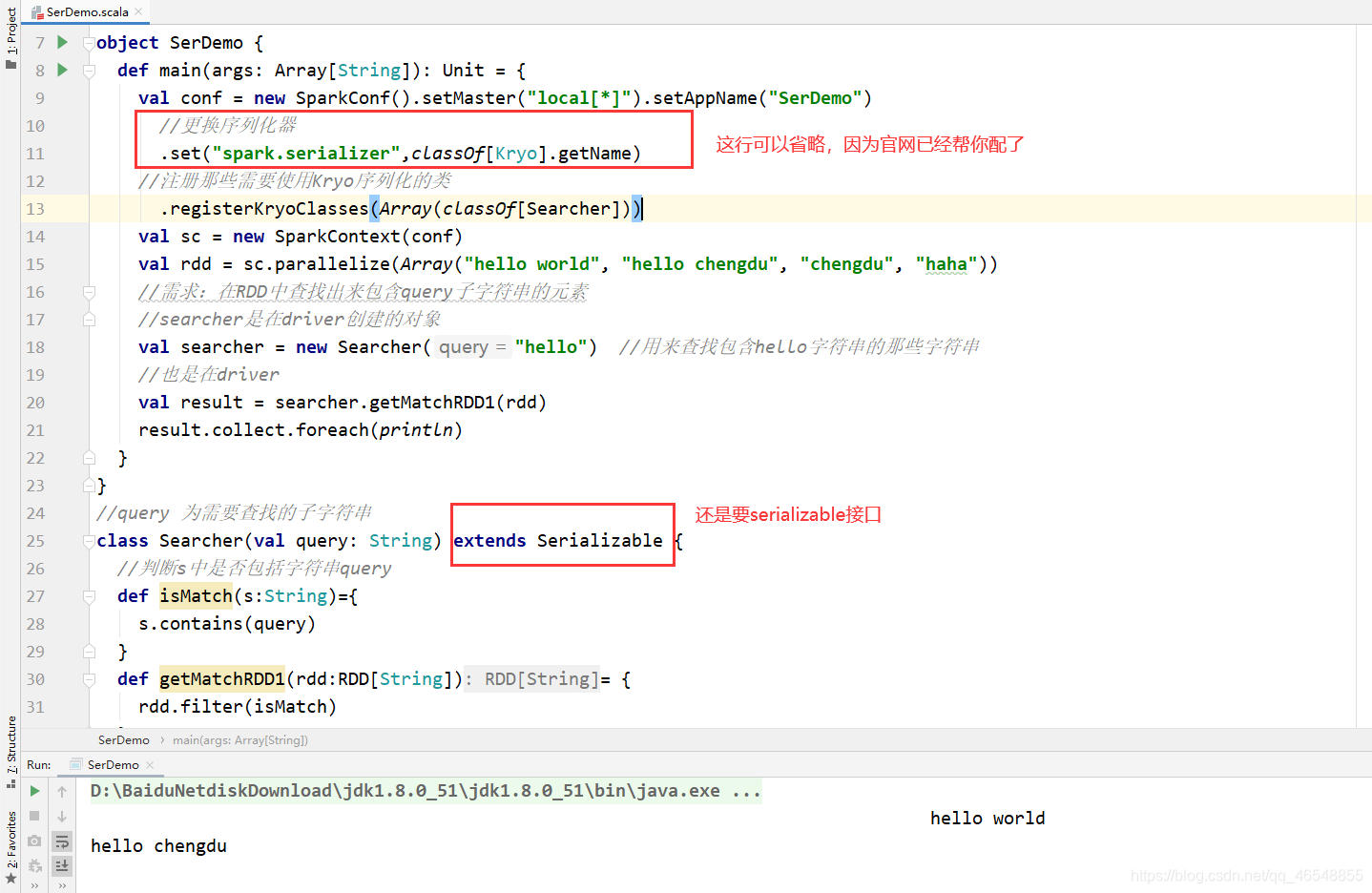Click the SerDemo run configuration window icon
Viewport: 1372px width, 893px height.
coord(76,764)
